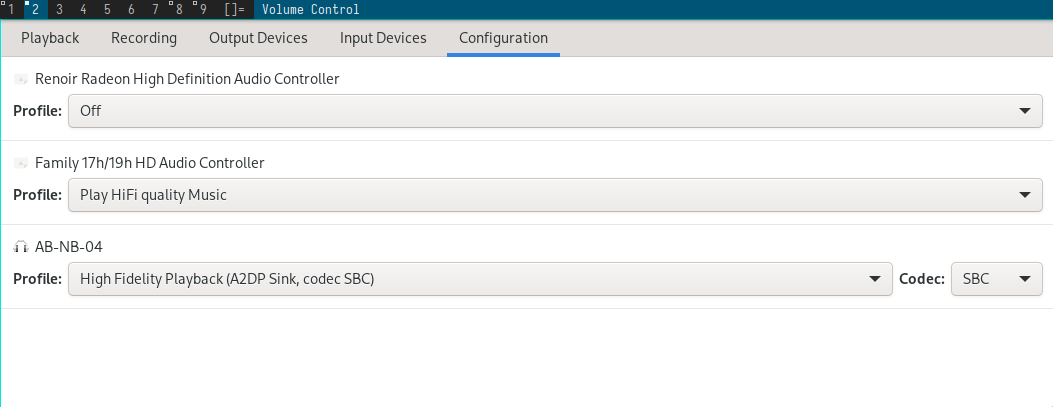Click the AB-NB-04 device name label
This screenshot has height=407, width=1053.
click(68, 247)
